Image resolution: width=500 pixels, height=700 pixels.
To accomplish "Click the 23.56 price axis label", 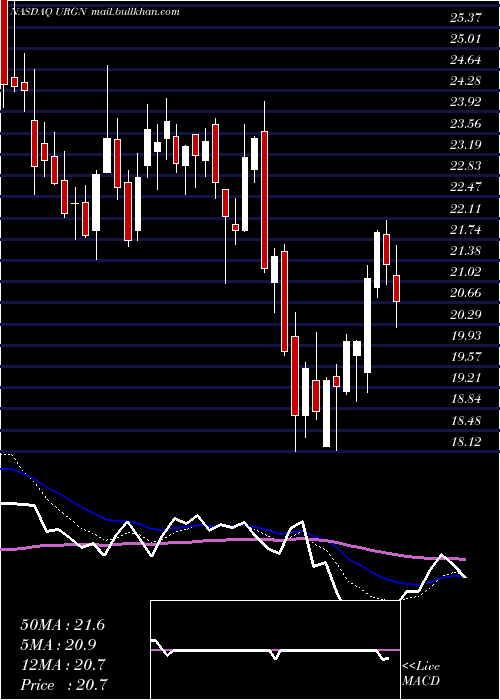I will click(466, 123).
